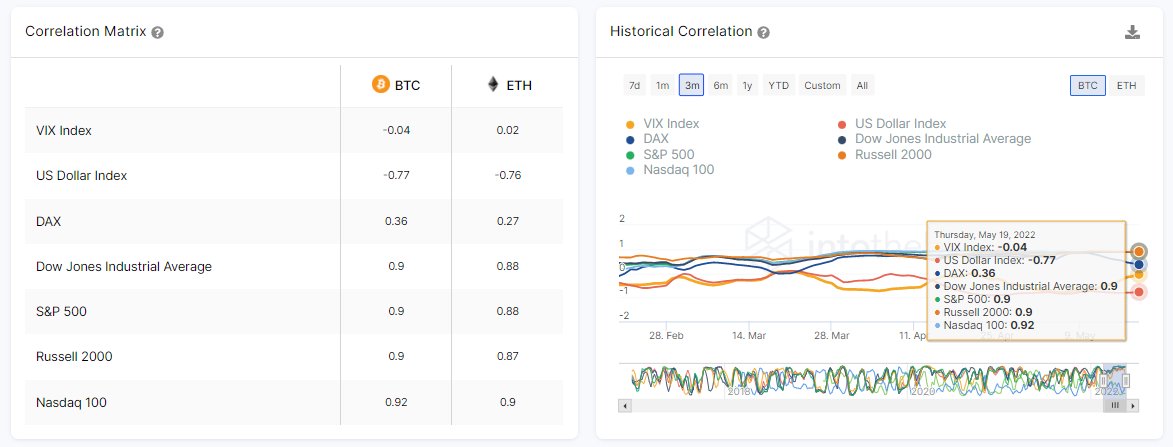Click the navigator left range handle
Viewport: 1173px width, 447px height.
click(x=1103, y=380)
